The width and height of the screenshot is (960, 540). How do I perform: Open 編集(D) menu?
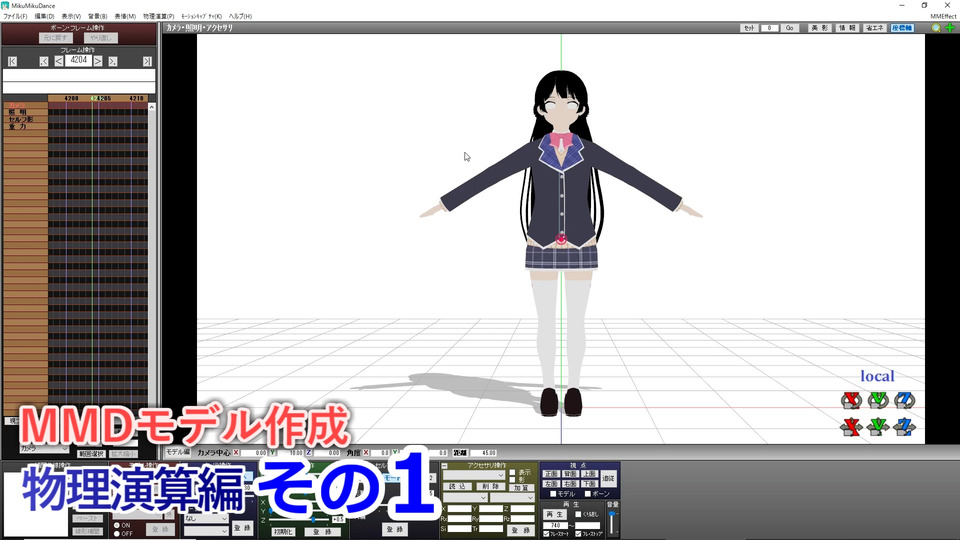coord(44,17)
